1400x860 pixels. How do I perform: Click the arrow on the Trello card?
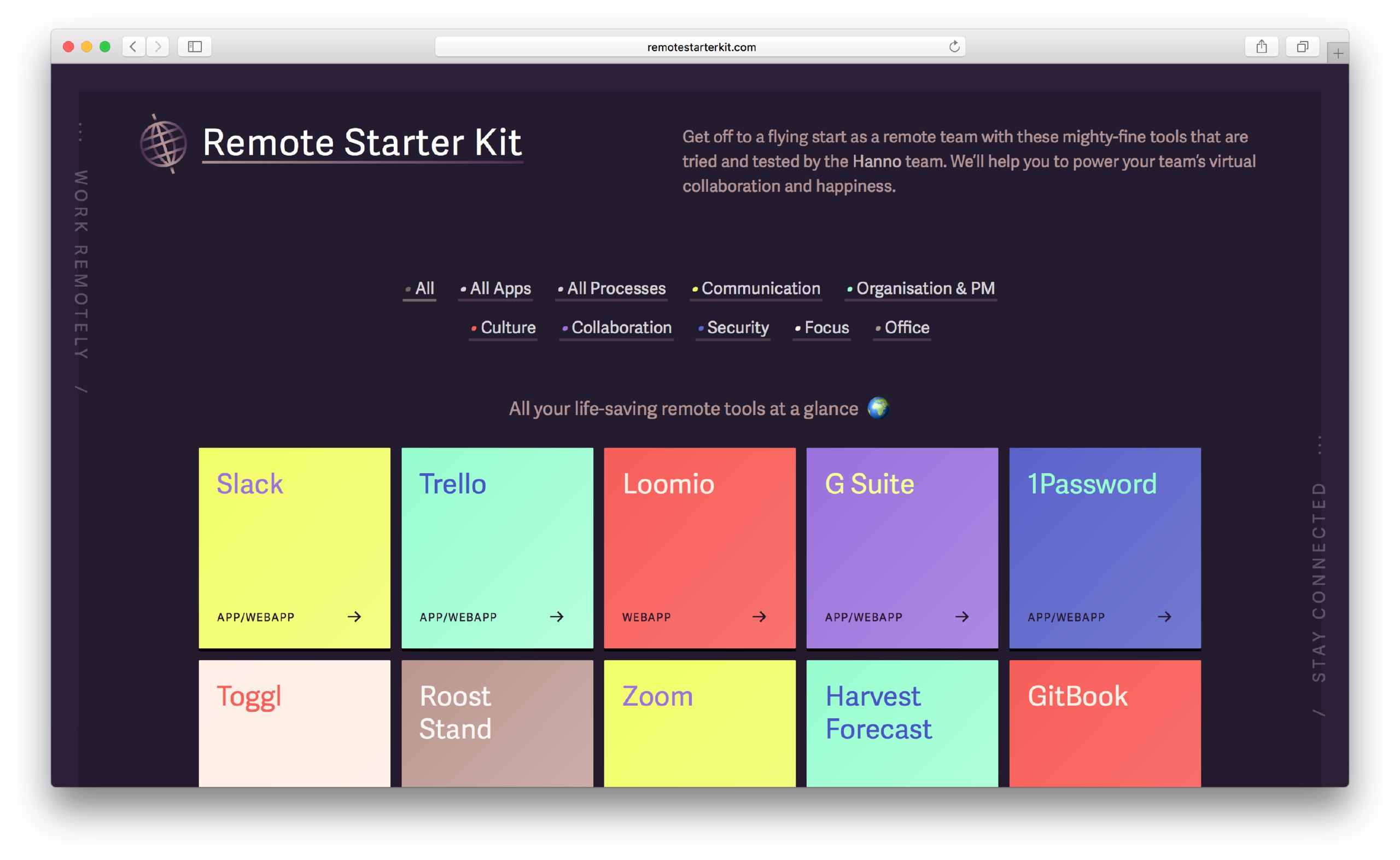click(x=557, y=617)
